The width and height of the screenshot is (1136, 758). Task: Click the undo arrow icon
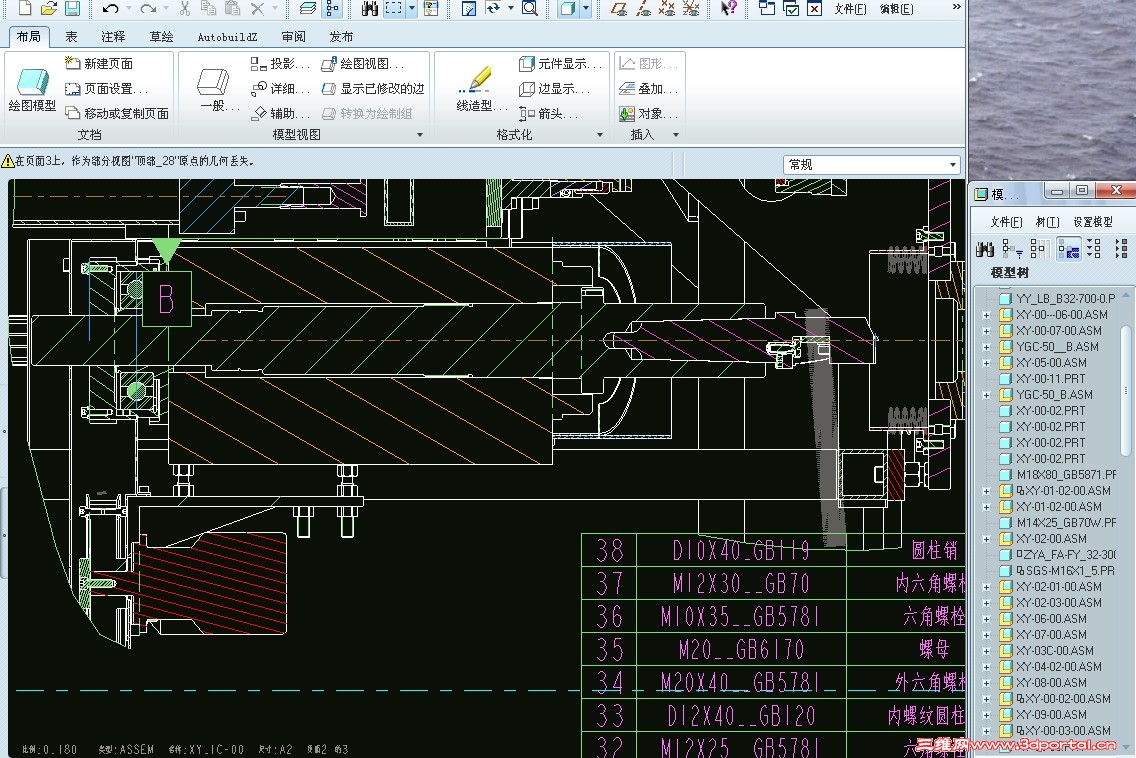pos(109,9)
